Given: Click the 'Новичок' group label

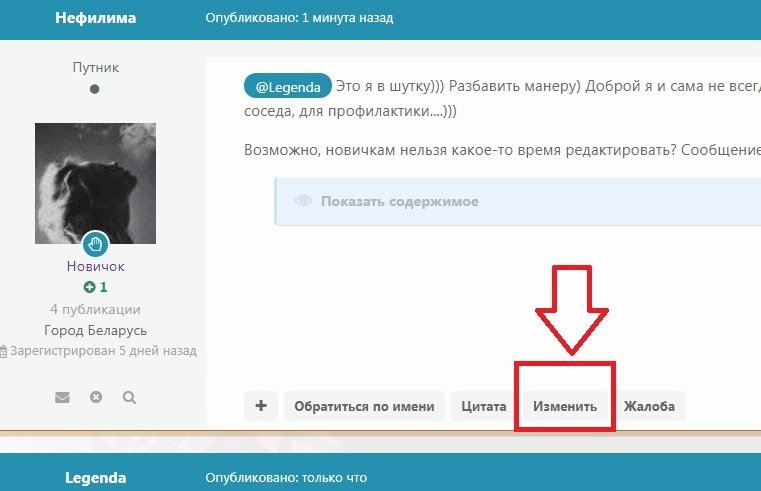Looking at the screenshot, I should pyautogui.click(x=96, y=267).
